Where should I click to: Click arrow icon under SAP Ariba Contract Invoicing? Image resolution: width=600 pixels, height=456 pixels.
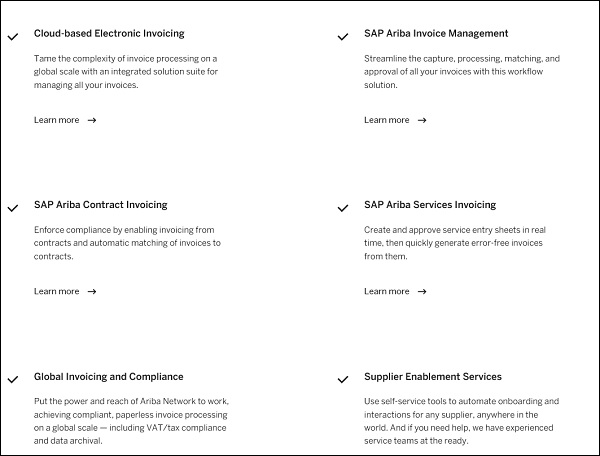[92, 292]
